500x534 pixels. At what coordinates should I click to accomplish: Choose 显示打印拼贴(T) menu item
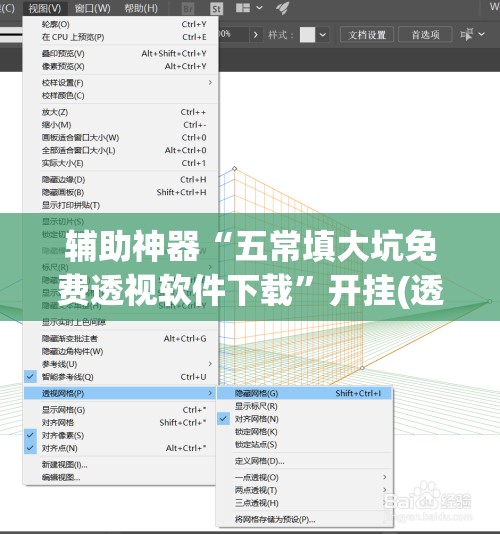coord(120,205)
